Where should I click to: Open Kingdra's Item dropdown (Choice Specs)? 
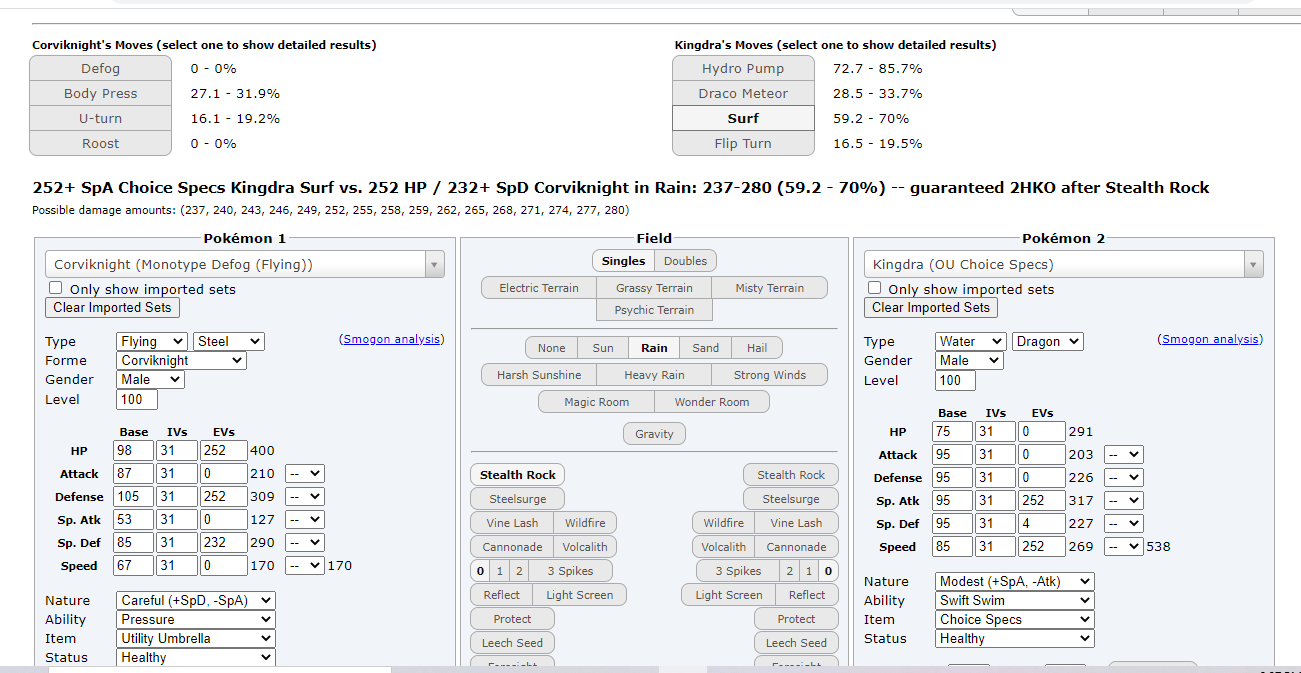pyautogui.click(x=1015, y=620)
